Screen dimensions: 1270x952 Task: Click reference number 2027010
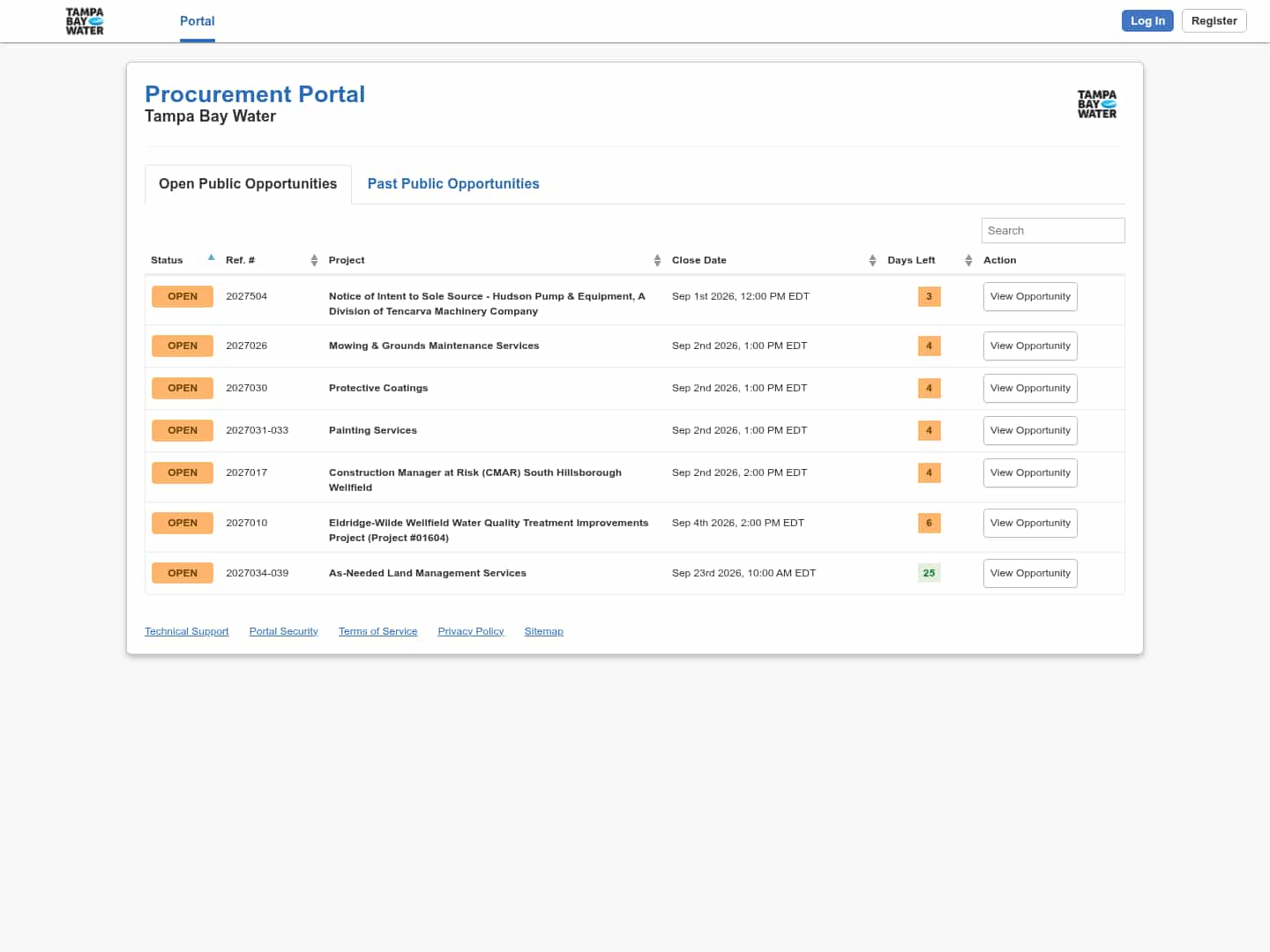246,523
